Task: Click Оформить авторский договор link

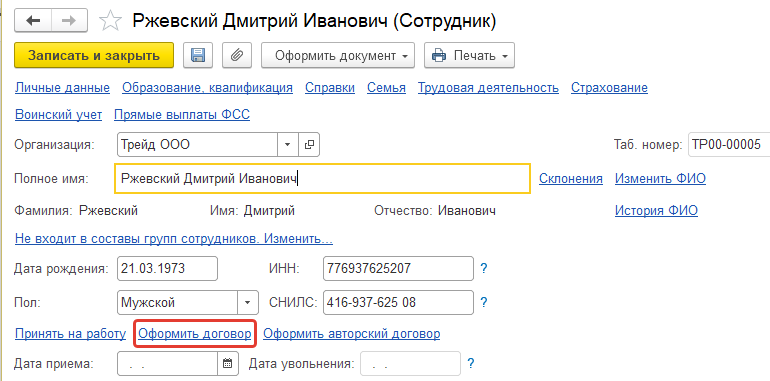Action: click(352, 334)
